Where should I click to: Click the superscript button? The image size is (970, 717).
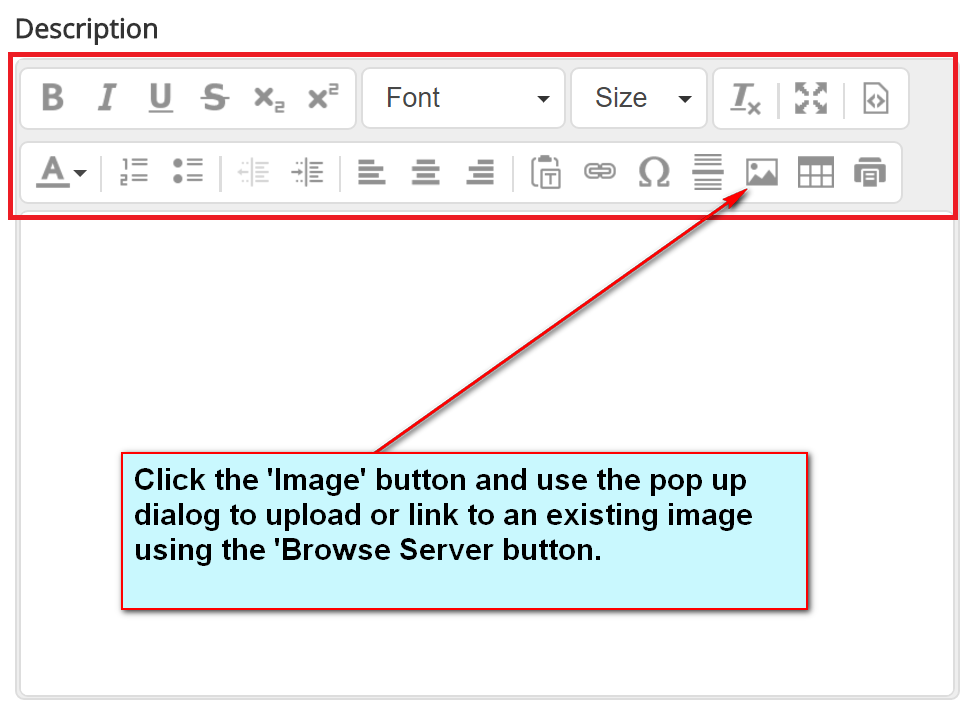tap(322, 98)
